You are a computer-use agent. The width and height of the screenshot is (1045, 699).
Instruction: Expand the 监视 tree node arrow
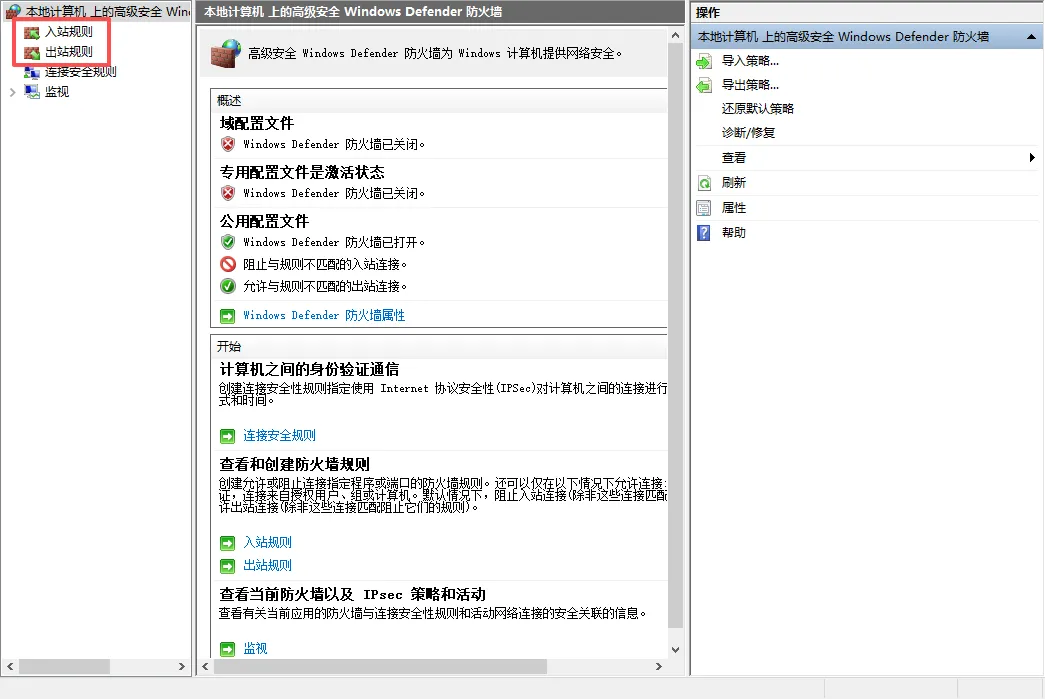(x=12, y=92)
